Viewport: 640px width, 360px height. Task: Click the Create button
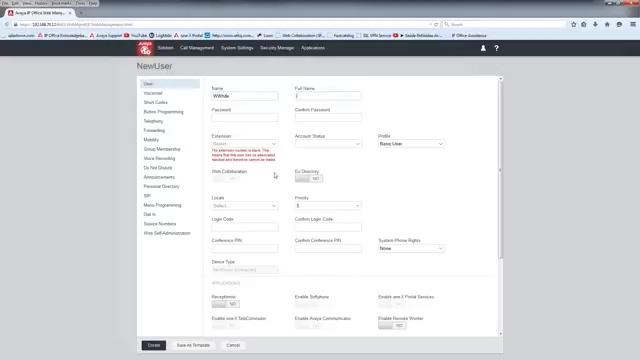click(154, 345)
